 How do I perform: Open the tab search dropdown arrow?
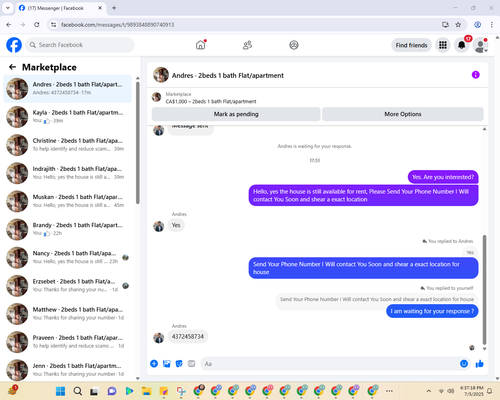point(8,8)
